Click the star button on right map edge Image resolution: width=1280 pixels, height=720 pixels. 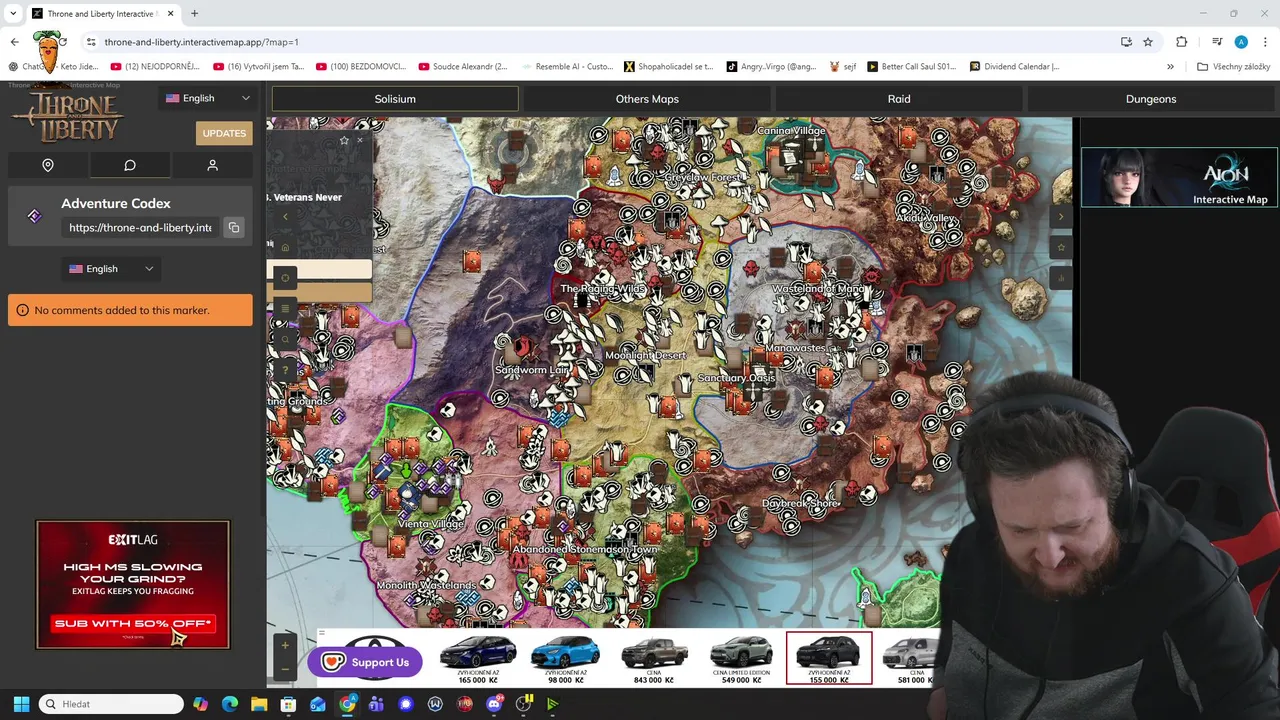click(x=1061, y=247)
